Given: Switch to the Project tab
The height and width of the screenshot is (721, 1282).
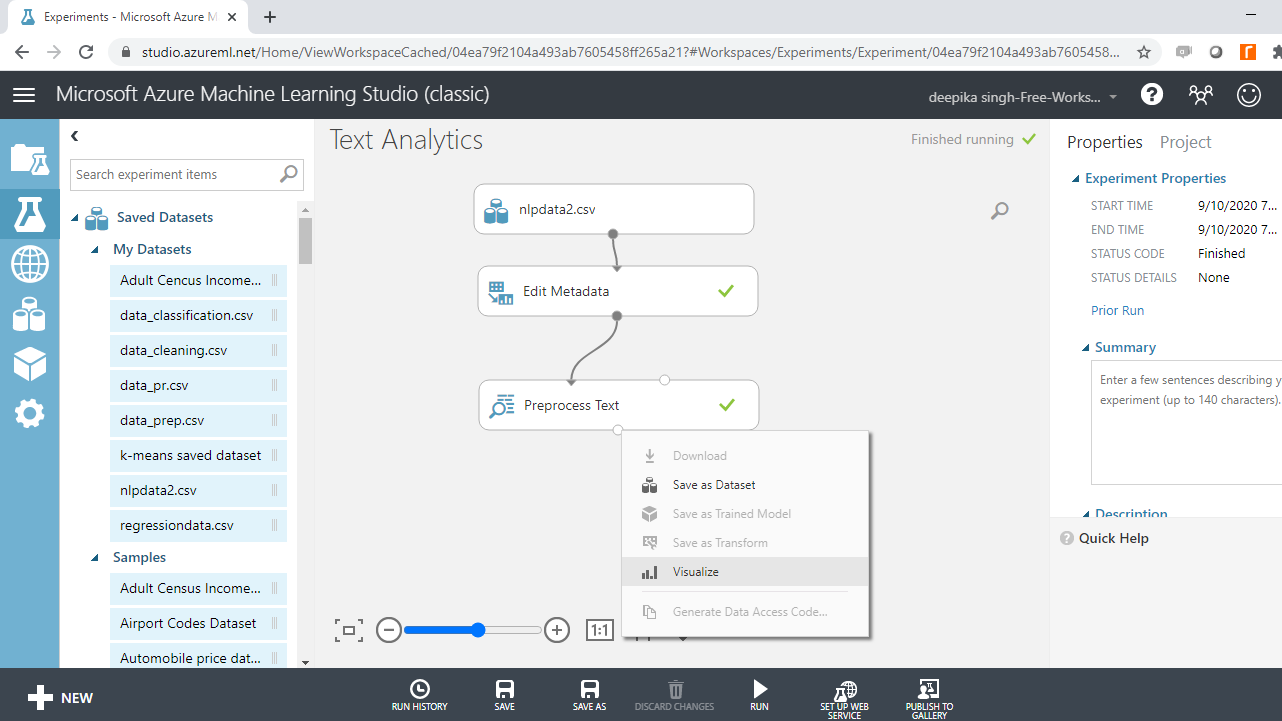Looking at the screenshot, I should coord(1185,142).
